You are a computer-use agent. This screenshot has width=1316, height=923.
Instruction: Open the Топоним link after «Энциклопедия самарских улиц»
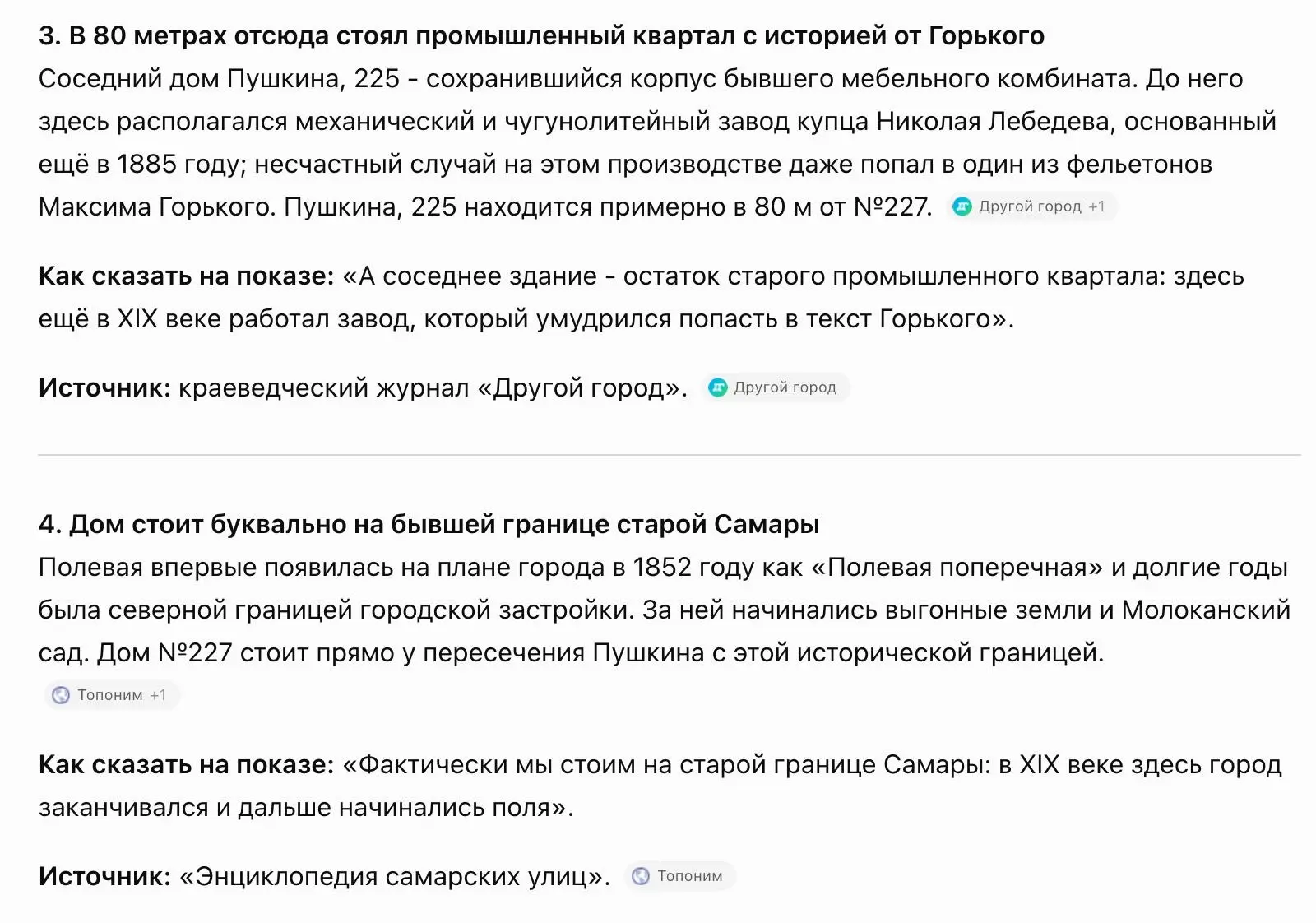click(x=690, y=876)
